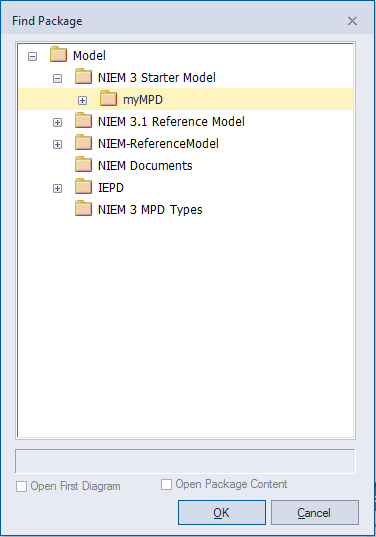376x537 pixels.
Task: Click the NIEM 3.1 Reference Model folder icon
Action: pos(83,121)
